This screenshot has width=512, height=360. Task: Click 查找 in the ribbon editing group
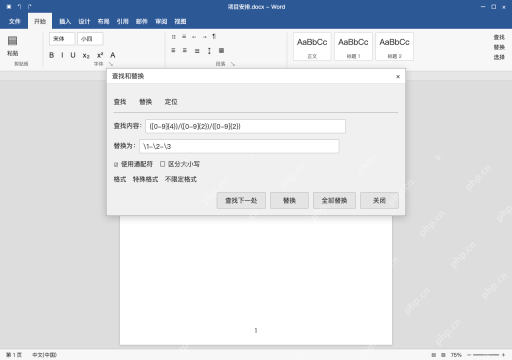pos(499,37)
